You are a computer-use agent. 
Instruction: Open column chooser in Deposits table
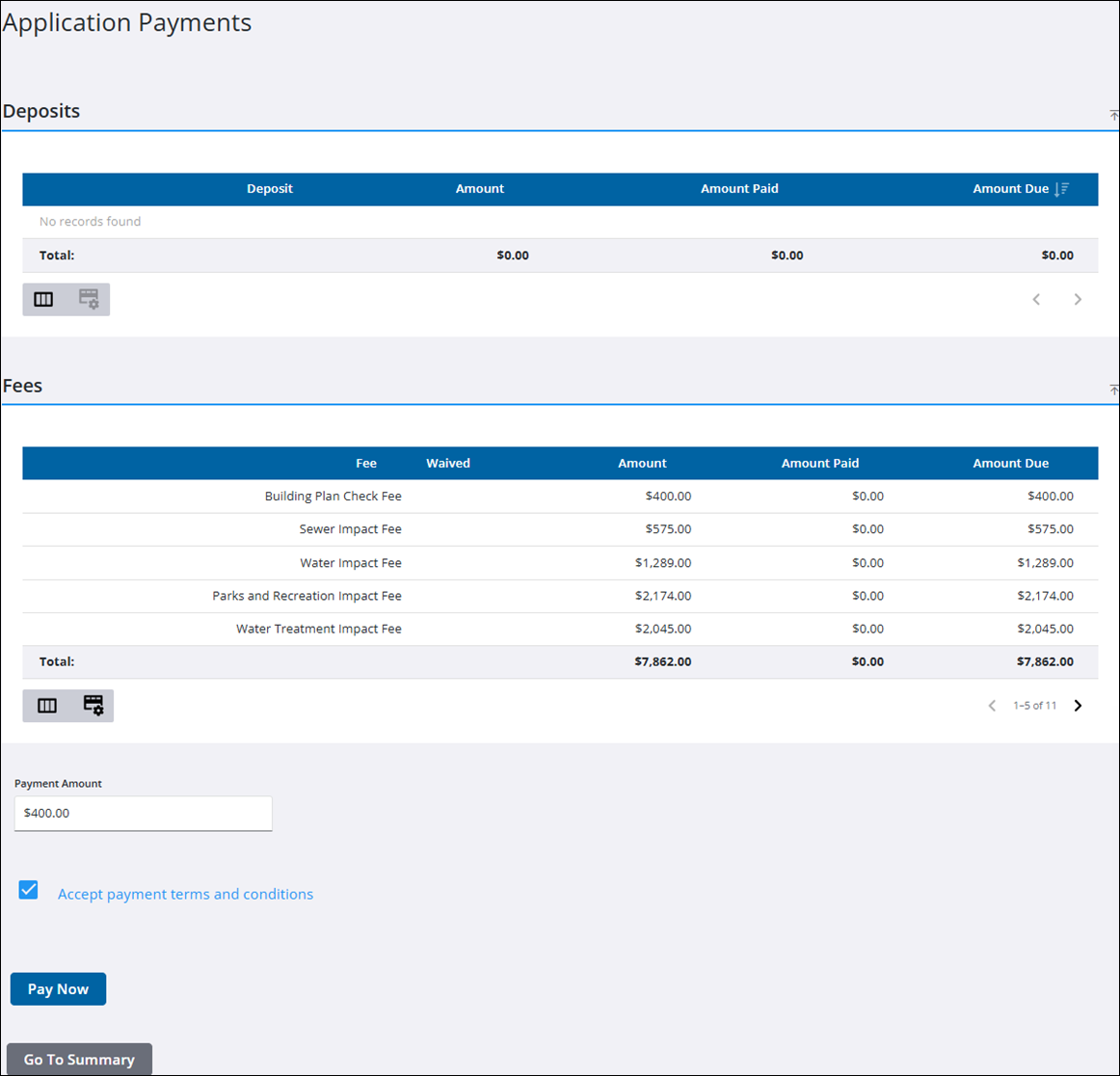tap(43, 299)
